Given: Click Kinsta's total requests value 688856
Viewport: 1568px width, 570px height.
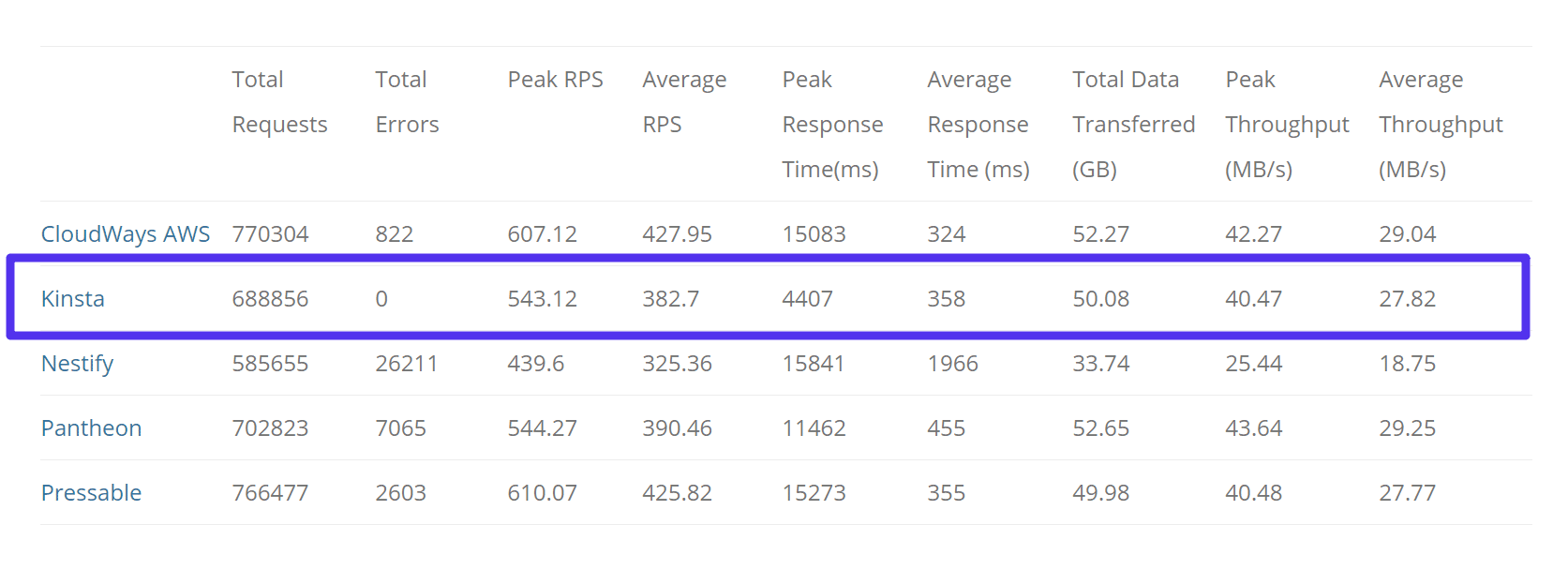Looking at the screenshot, I should [270, 299].
